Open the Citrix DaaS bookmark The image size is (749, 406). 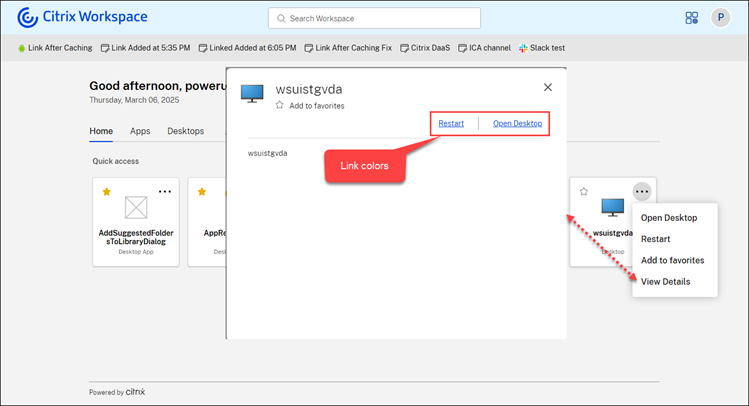[x=425, y=48]
